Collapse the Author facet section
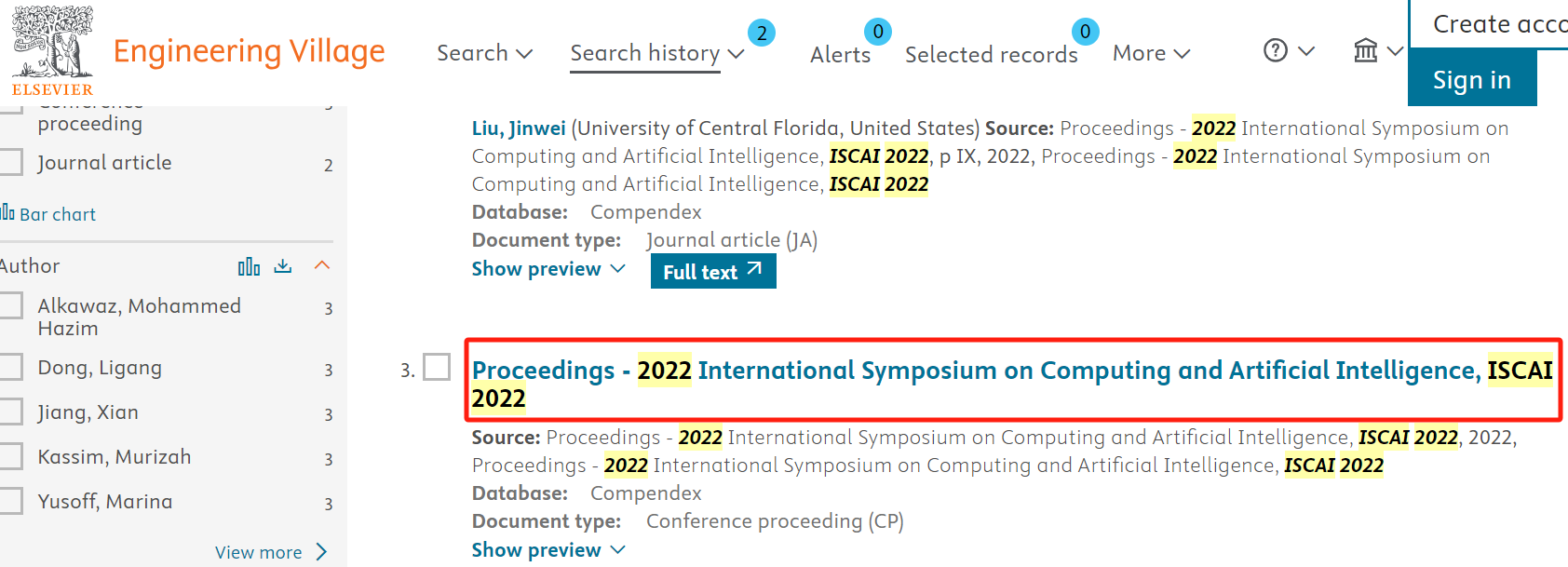The height and width of the screenshot is (567, 1568). coord(322,266)
